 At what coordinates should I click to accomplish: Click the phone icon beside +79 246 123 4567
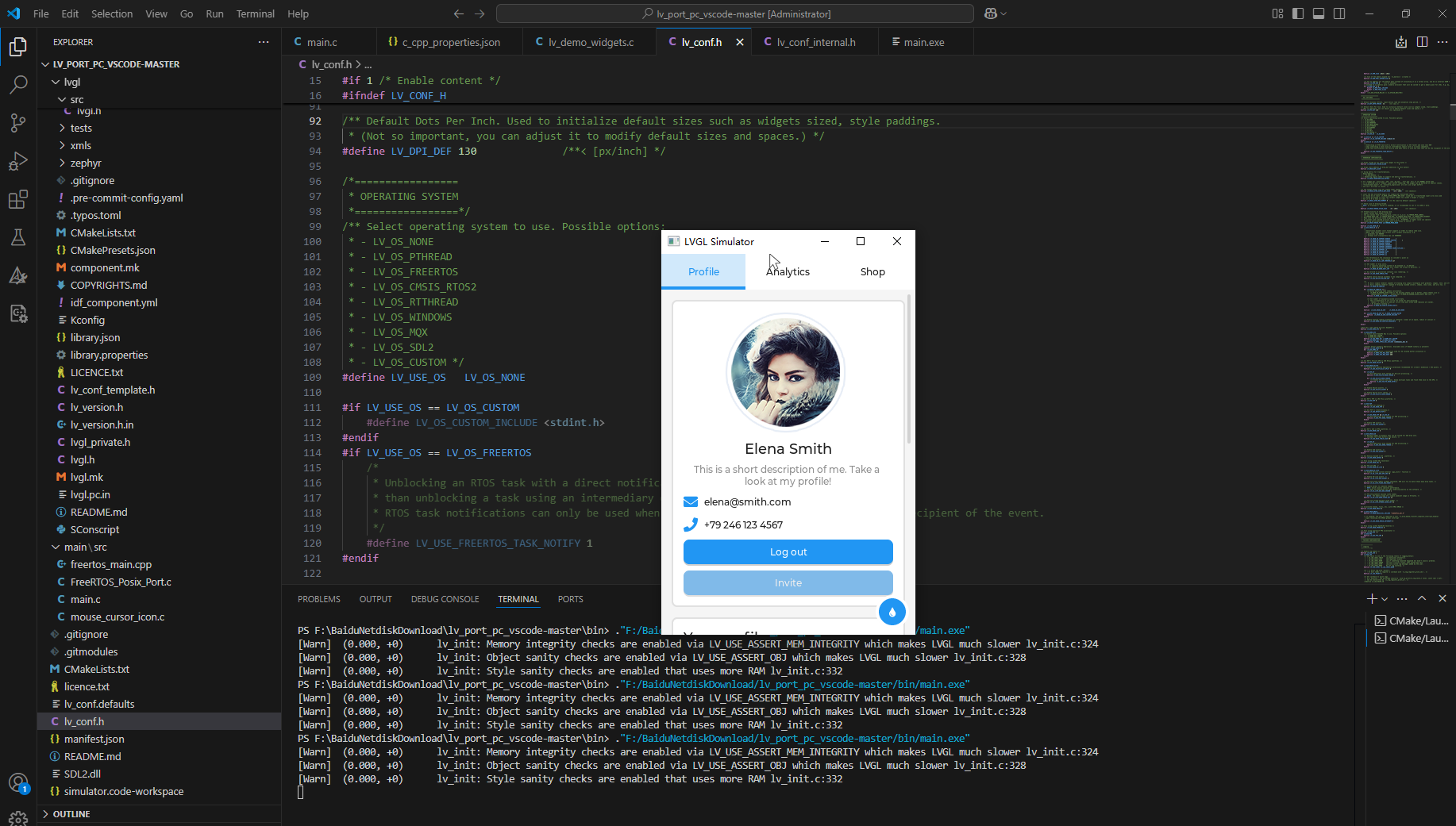click(x=689, y=524)
